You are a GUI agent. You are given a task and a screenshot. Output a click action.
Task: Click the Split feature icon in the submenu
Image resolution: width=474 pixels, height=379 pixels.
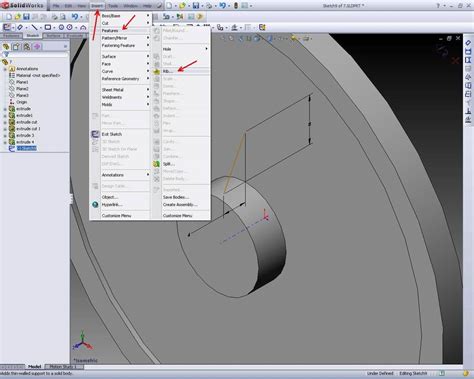[156, 164]
